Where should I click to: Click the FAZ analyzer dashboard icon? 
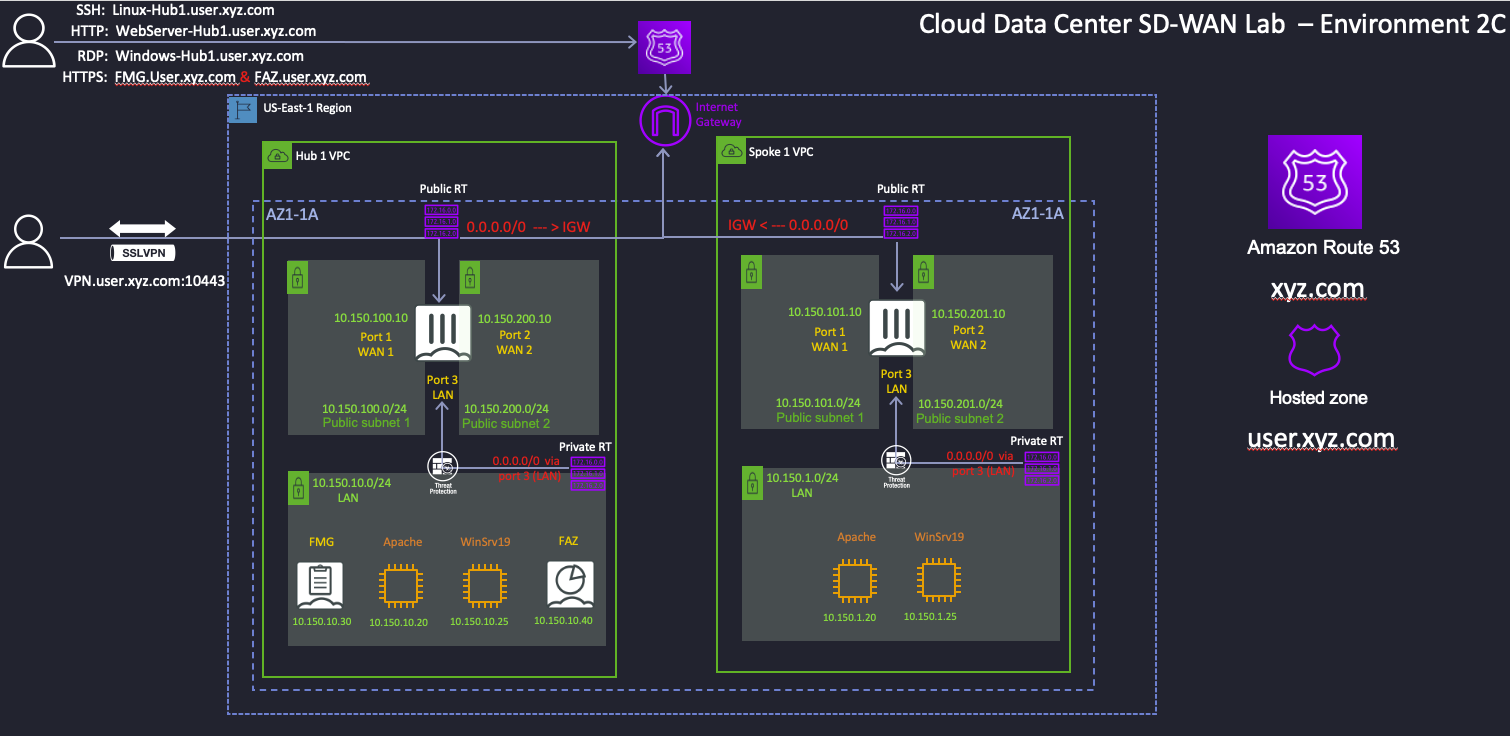point(569,585)
